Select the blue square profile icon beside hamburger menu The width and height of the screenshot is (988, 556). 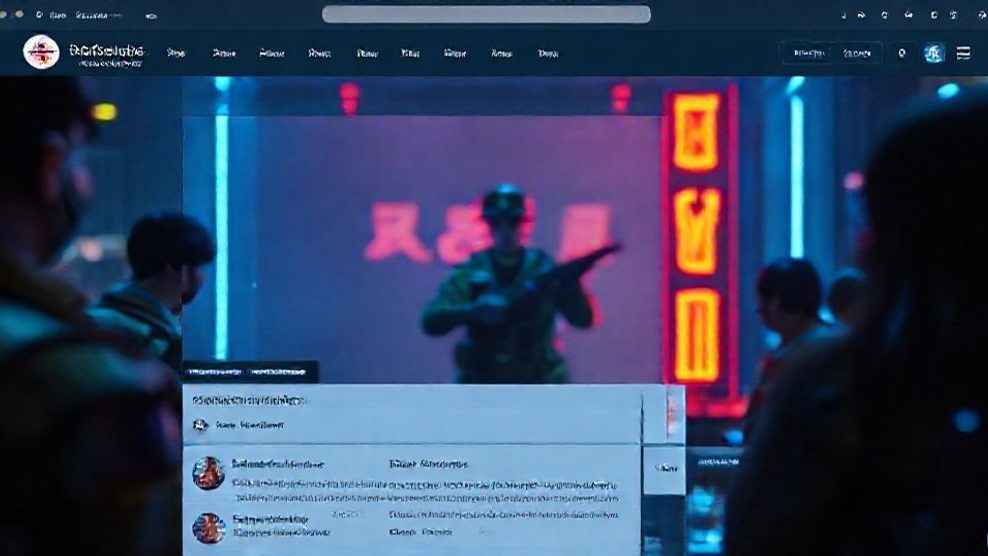tap(934, 53)
